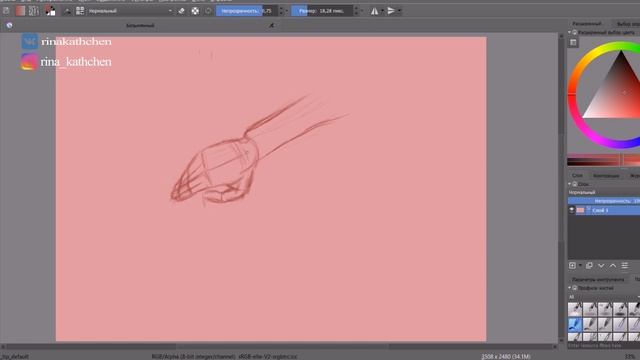
Task: Click the color profile status text
Action: (224, 357)
